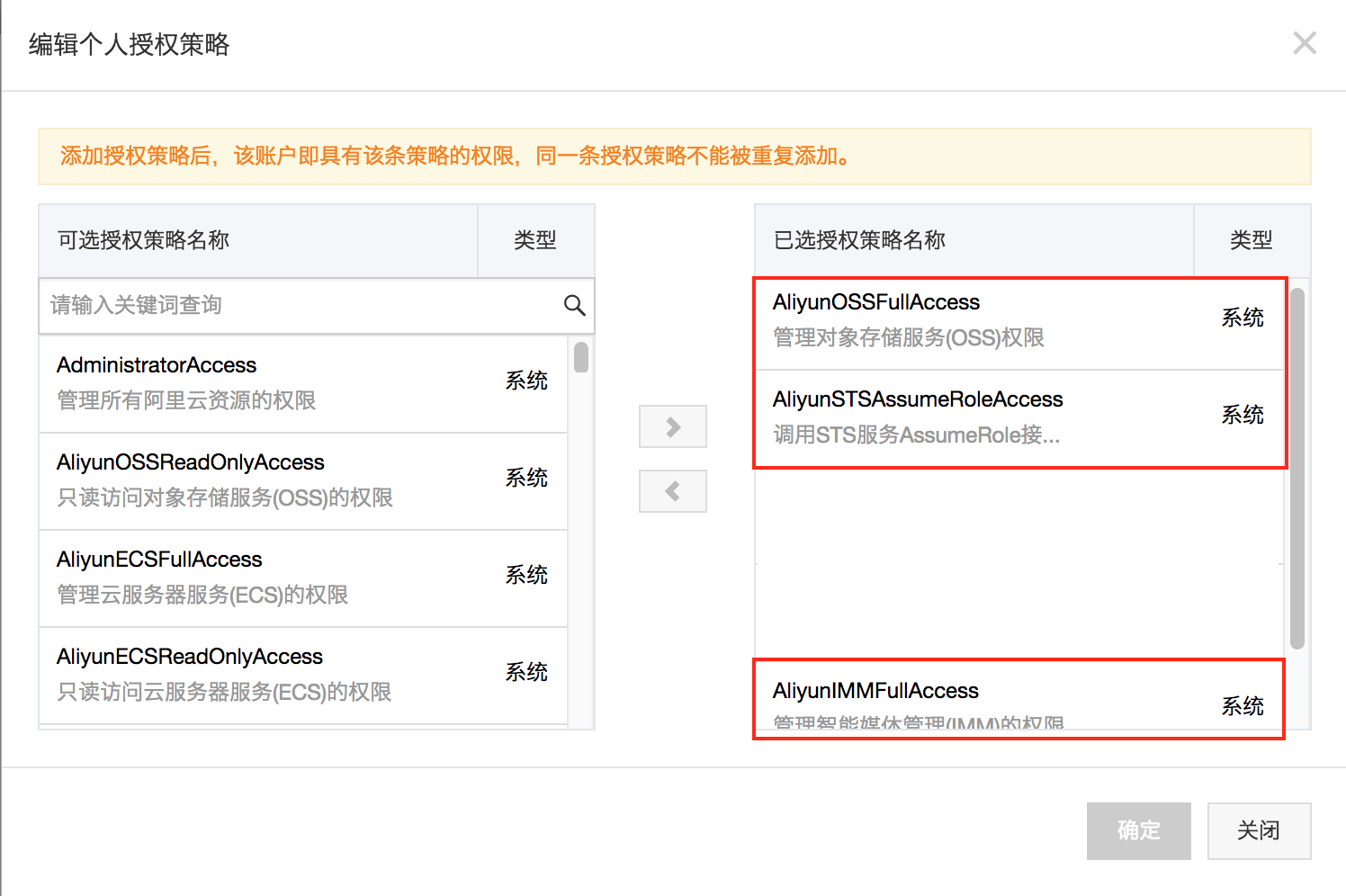This screenshot has height=896, width=1346.
Task: Focus the keyword search input field
Action: (x=317, y=306)
